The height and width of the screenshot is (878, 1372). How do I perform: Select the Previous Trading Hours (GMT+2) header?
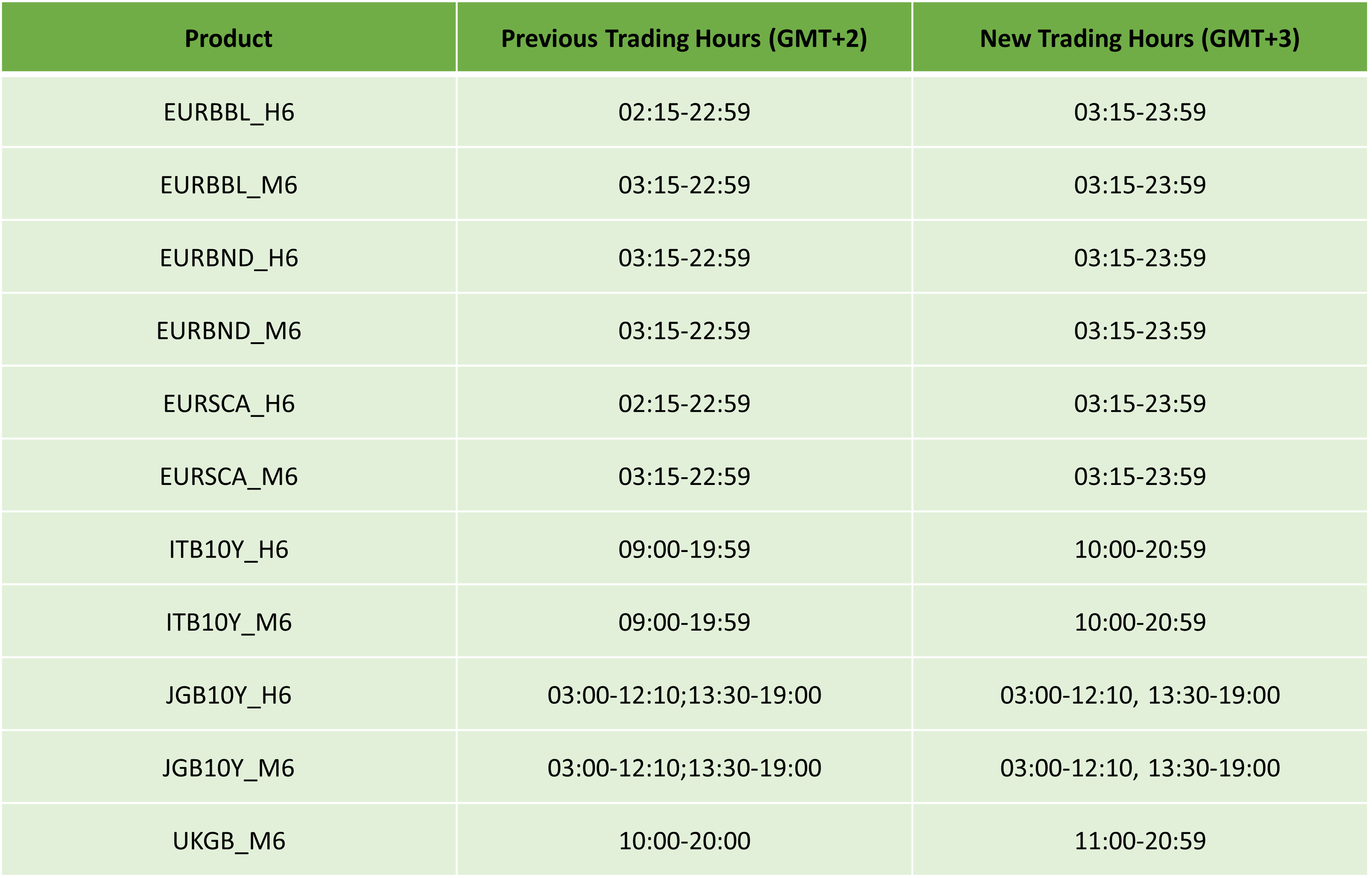[684, 38]
